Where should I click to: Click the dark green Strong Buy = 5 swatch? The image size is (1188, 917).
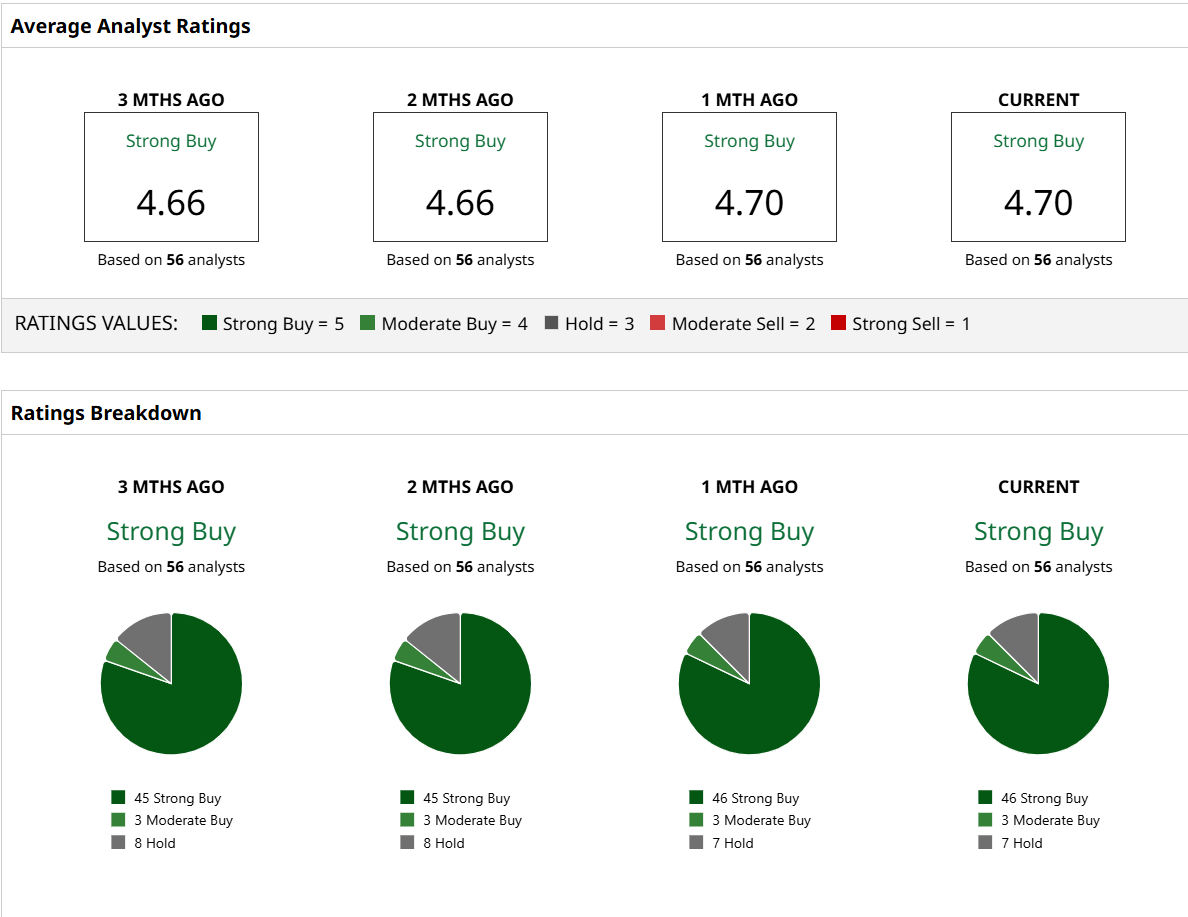coord(210,323)
